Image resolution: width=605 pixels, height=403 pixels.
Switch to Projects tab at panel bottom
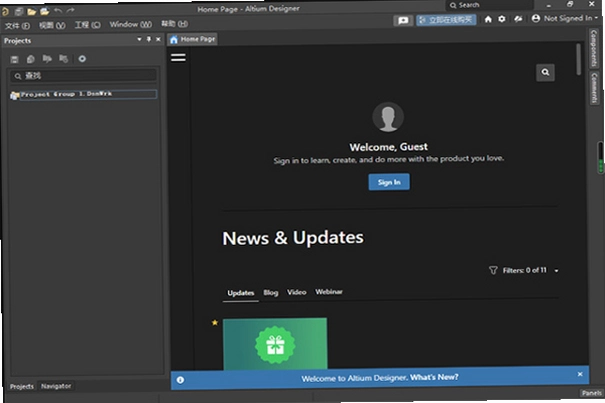pyautogui.click(x=22, y=386)
